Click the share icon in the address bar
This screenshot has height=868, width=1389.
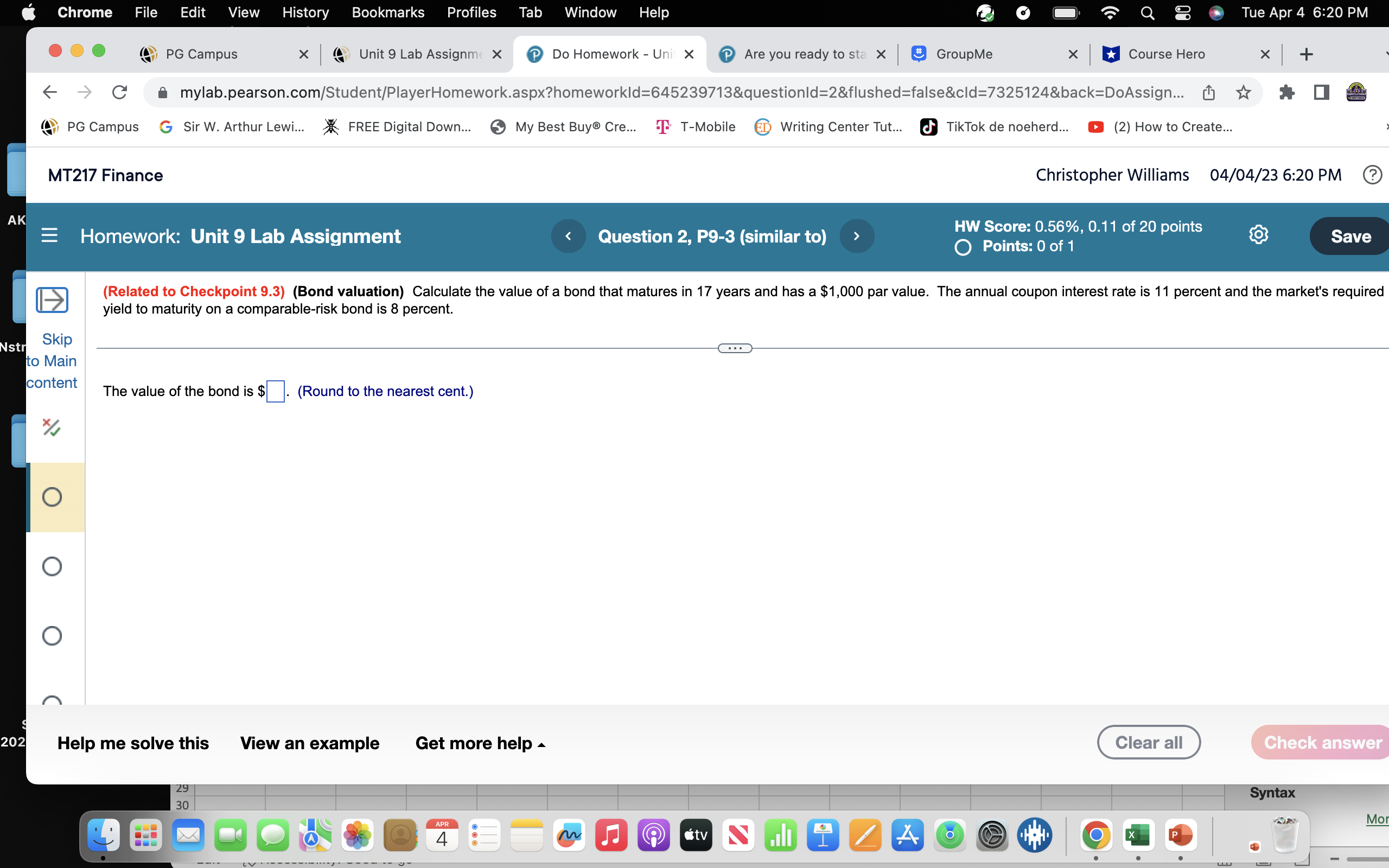pos(1209,92)
